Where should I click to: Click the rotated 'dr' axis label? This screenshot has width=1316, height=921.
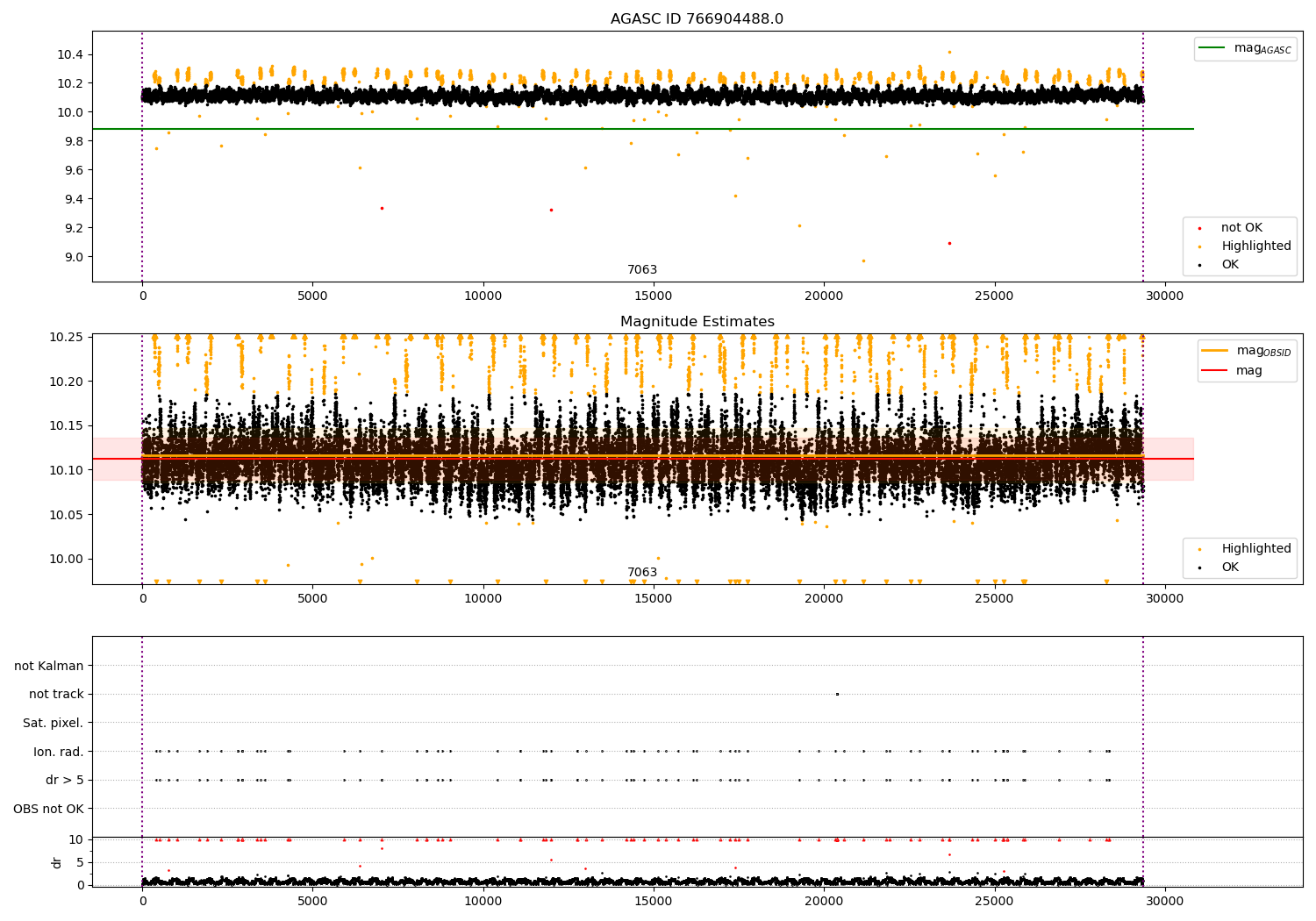pos(57,862)
